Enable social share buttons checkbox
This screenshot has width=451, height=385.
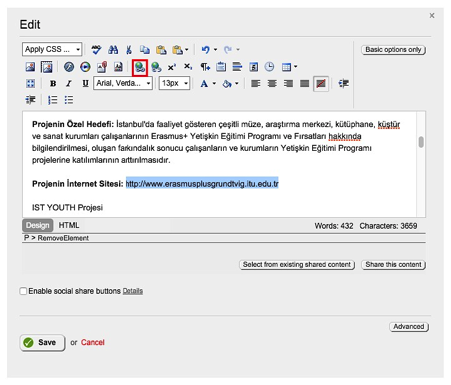(x=23, y=291)
